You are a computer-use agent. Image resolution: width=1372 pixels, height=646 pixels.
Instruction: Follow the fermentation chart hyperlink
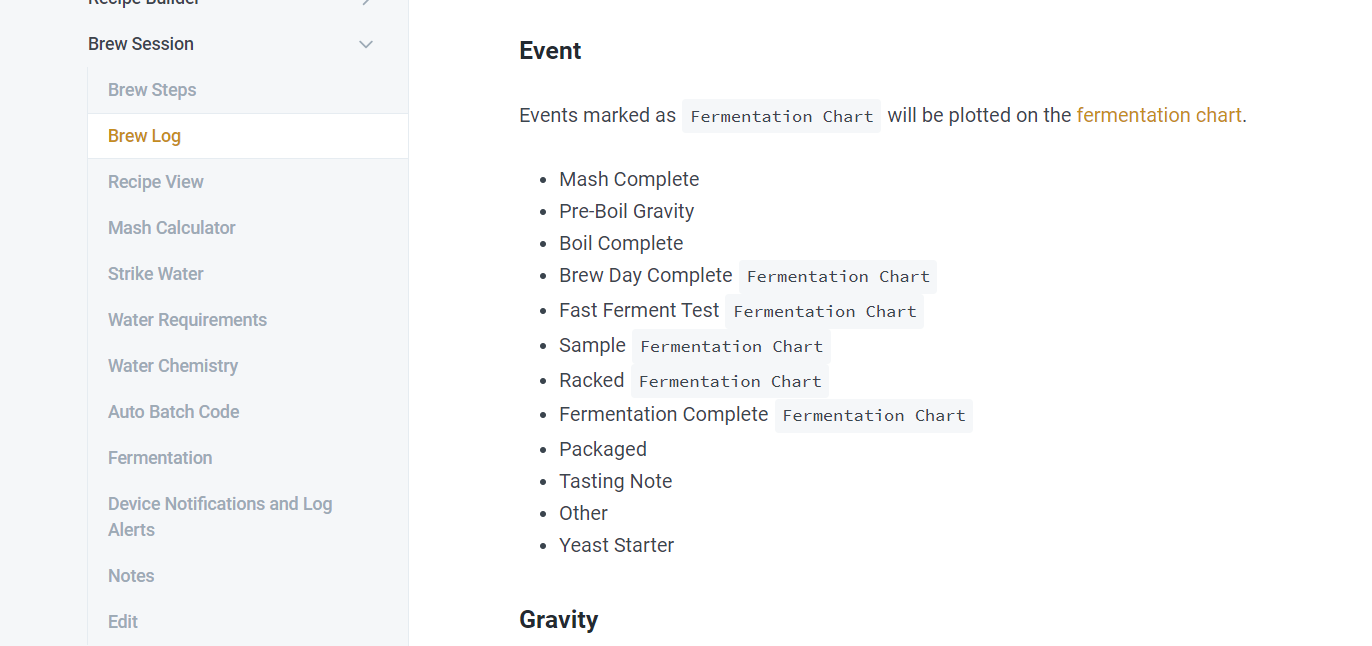pyautogui.click(x=1159, y=115)
